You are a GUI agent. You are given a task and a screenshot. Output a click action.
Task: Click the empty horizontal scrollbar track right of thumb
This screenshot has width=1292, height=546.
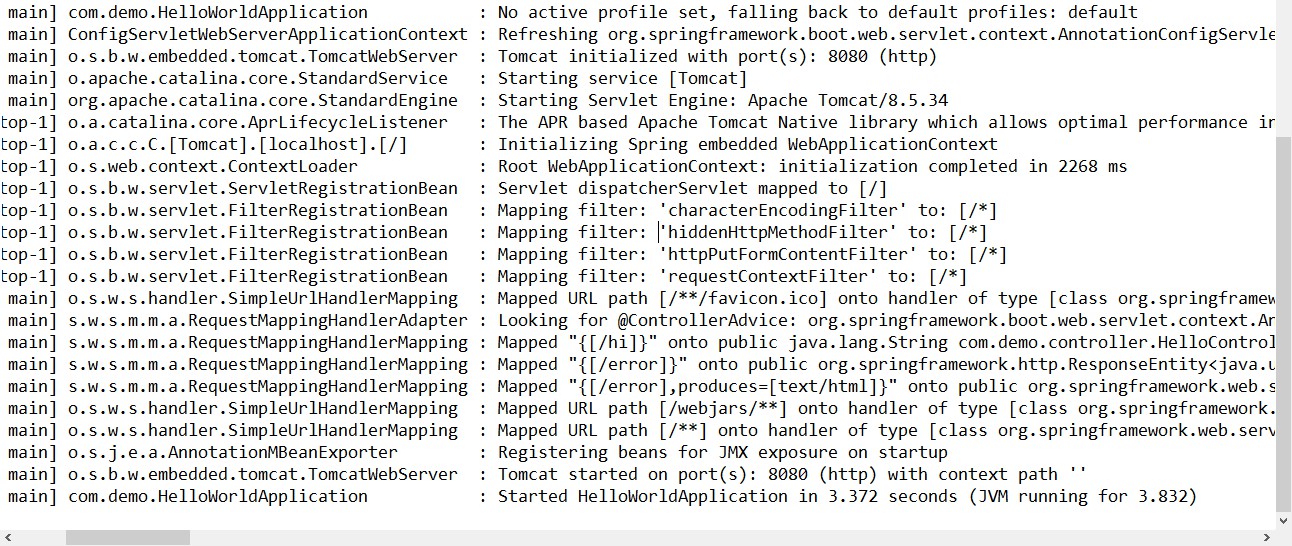tap(724, 537)
